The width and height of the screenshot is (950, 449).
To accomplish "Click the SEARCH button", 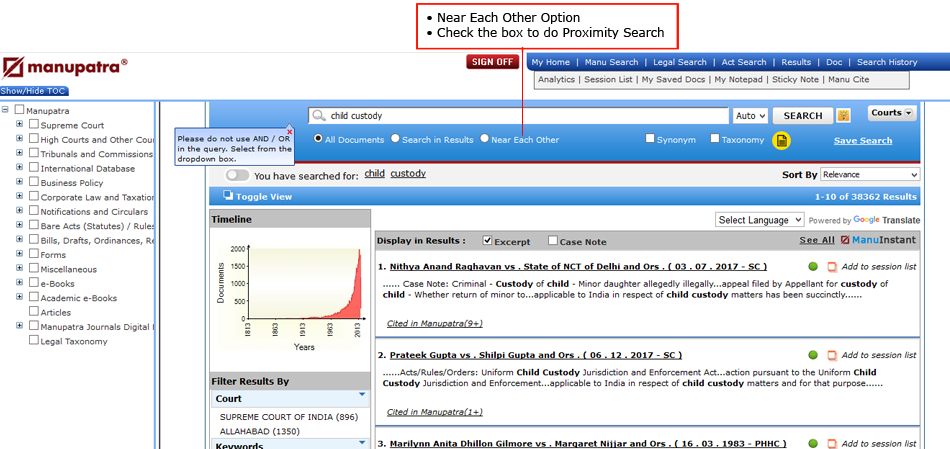I will [x=803, y=115].
